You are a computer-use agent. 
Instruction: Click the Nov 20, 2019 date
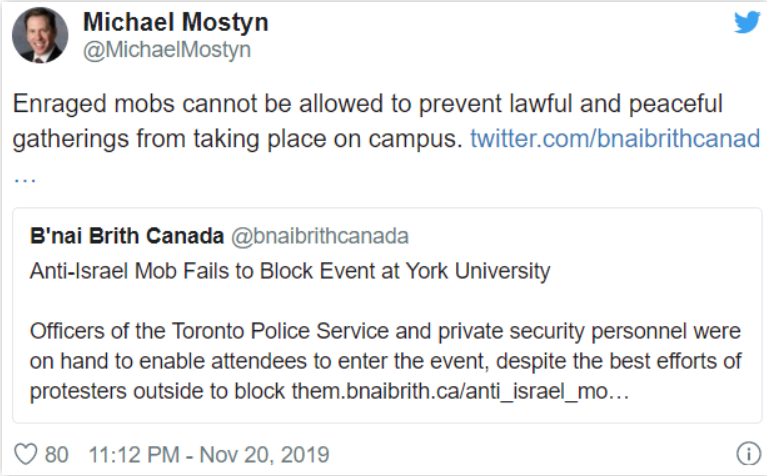[x=264, y=454]
